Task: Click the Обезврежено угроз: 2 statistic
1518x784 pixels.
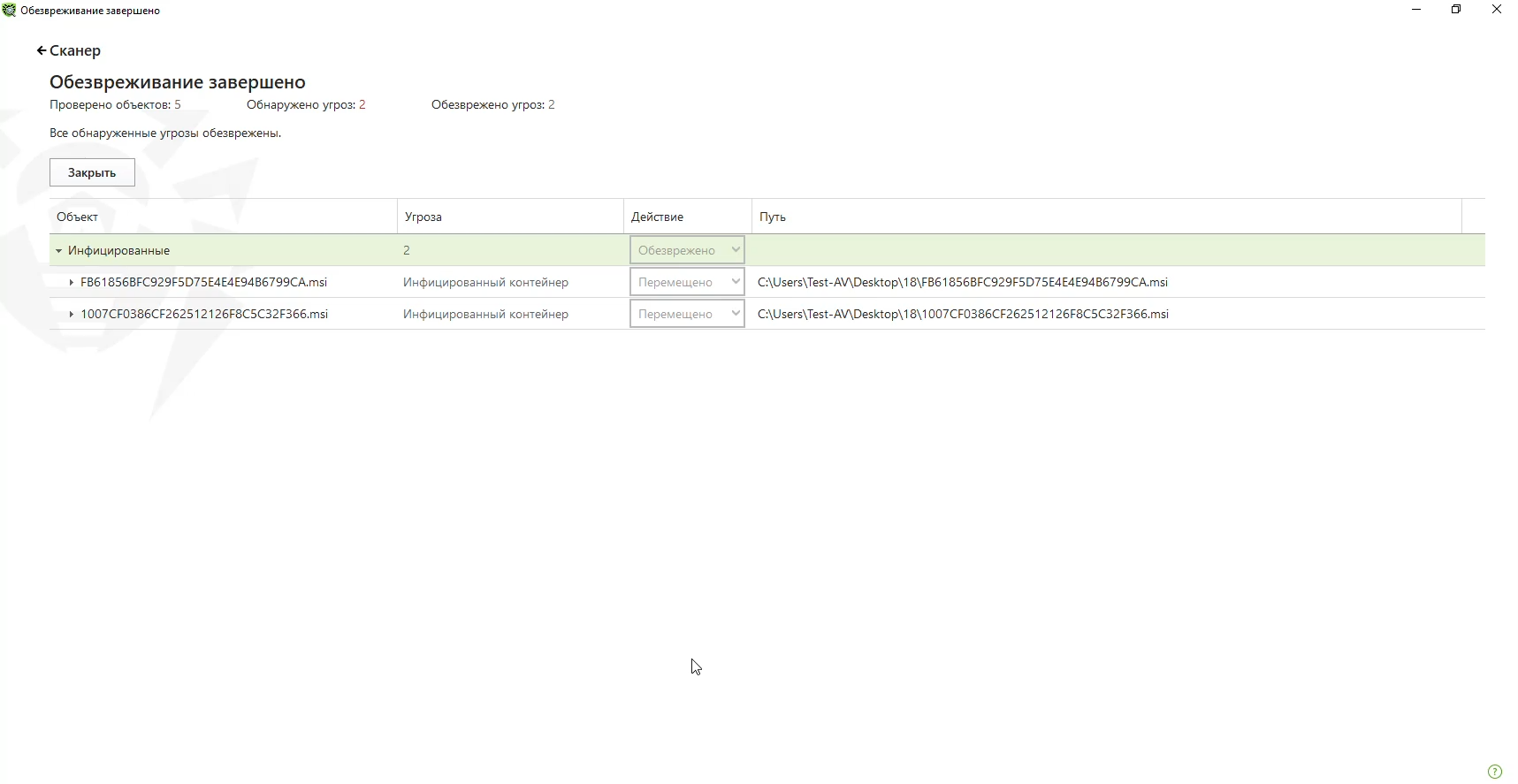Action: coord(493,105)
